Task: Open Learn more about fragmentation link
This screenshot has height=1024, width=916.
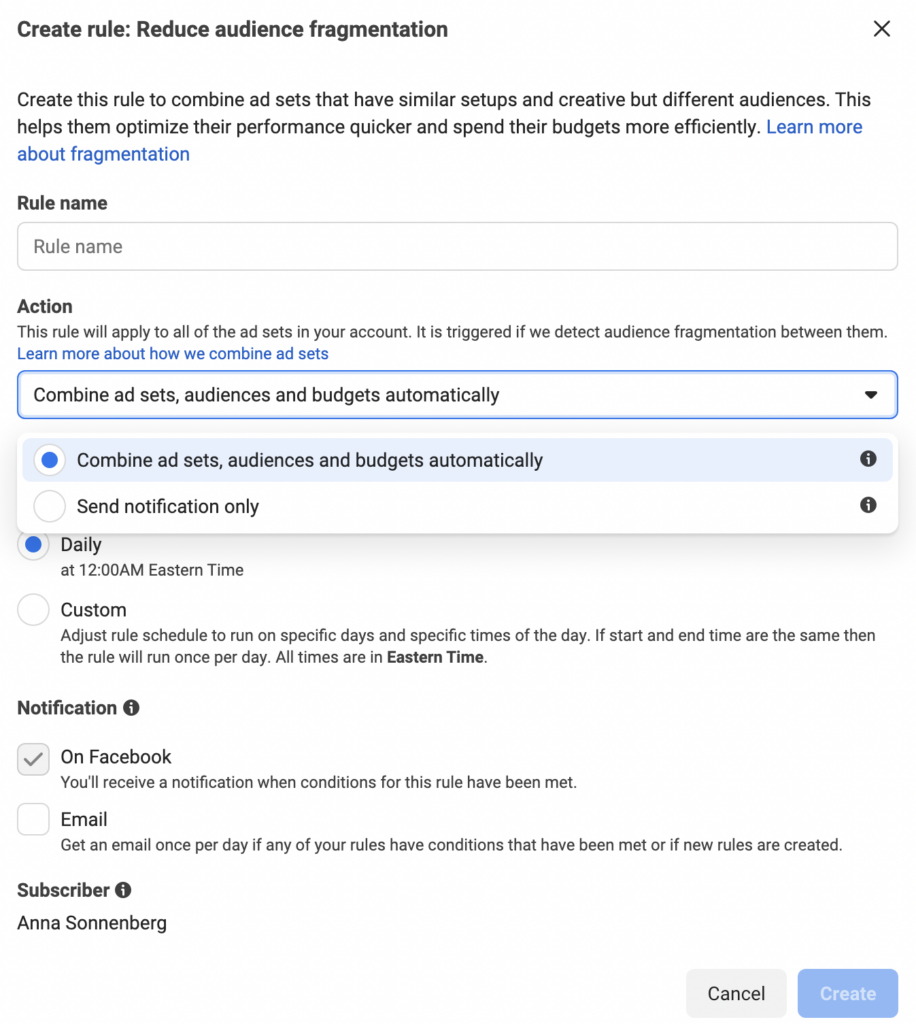Action: [x=103, y=154]
